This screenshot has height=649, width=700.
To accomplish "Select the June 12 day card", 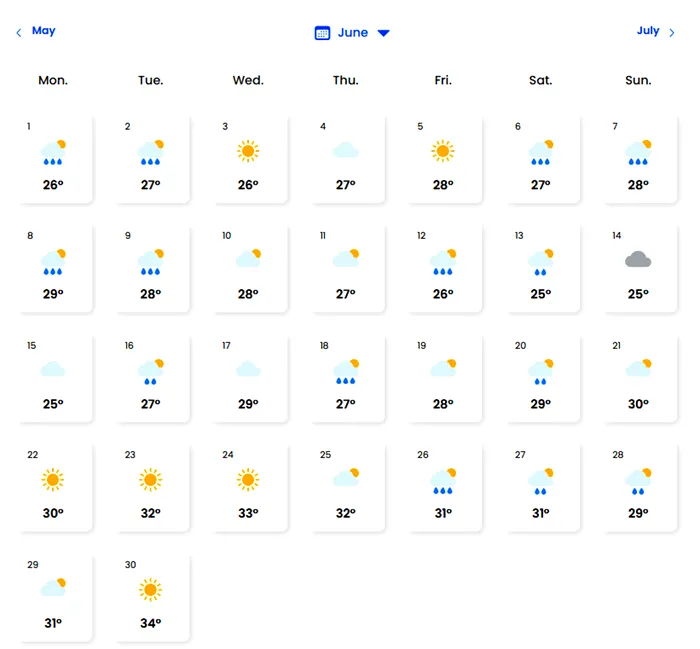I will pyautogui.click(x=446, y=267).
